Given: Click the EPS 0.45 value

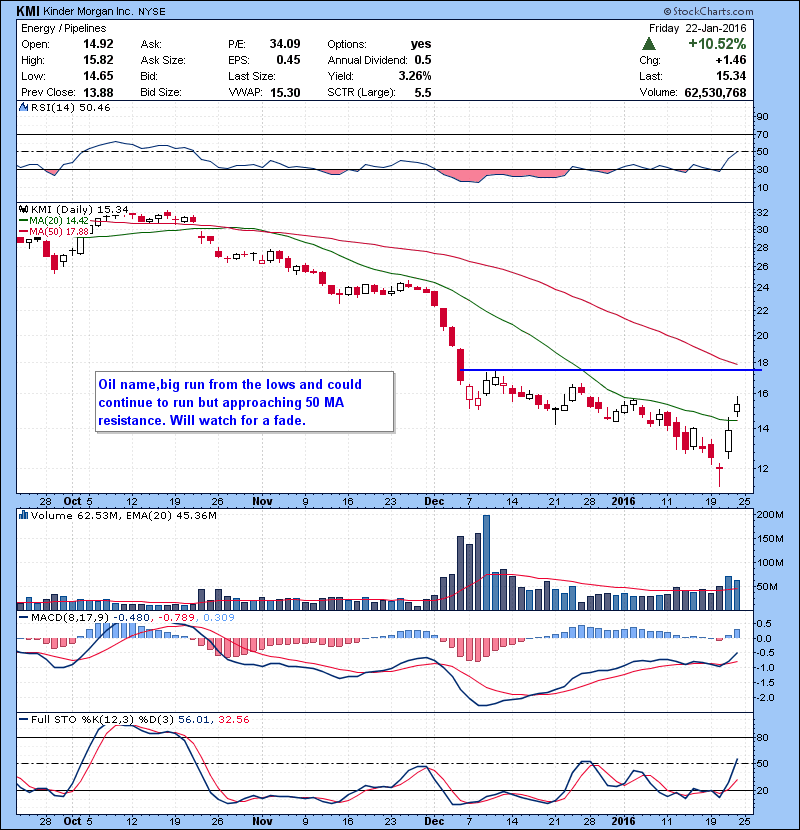Looking at the screenshot, I should [x=288, y=60].
